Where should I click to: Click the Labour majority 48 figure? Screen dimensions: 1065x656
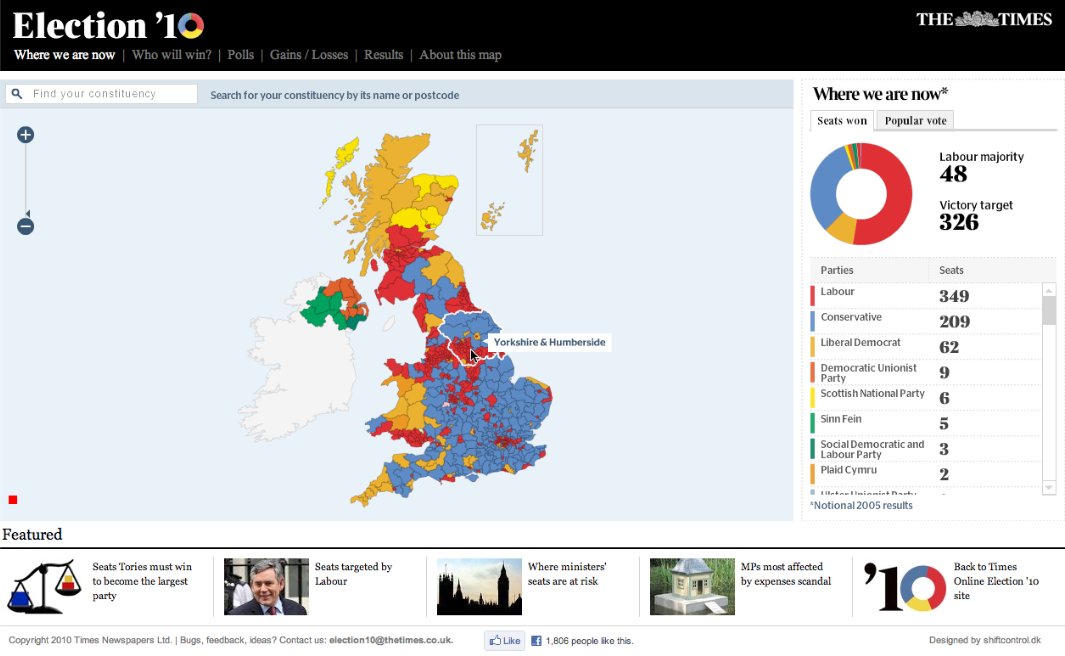click(x=954, y=175)
